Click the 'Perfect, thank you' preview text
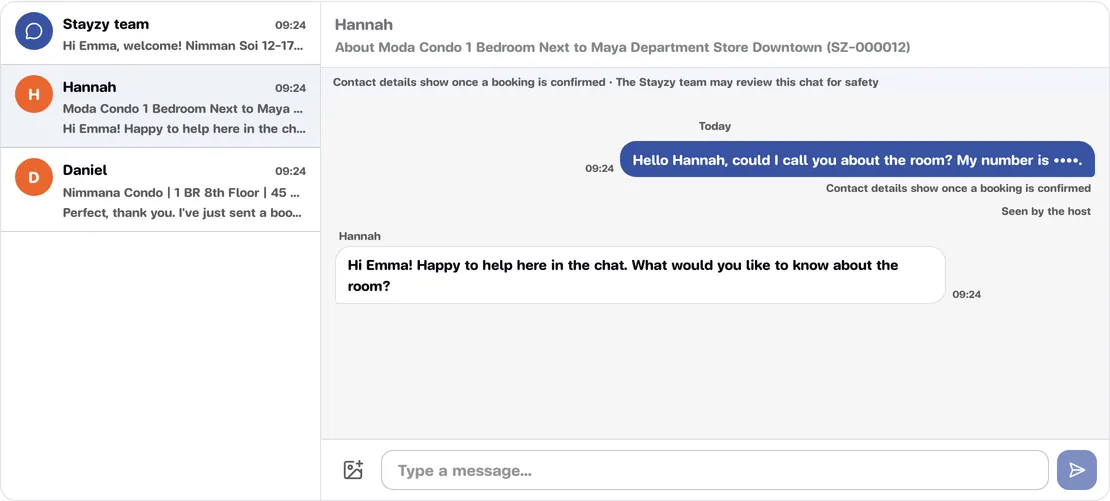Viewport: 1110px width, 501px height. [x=184, y=212]
